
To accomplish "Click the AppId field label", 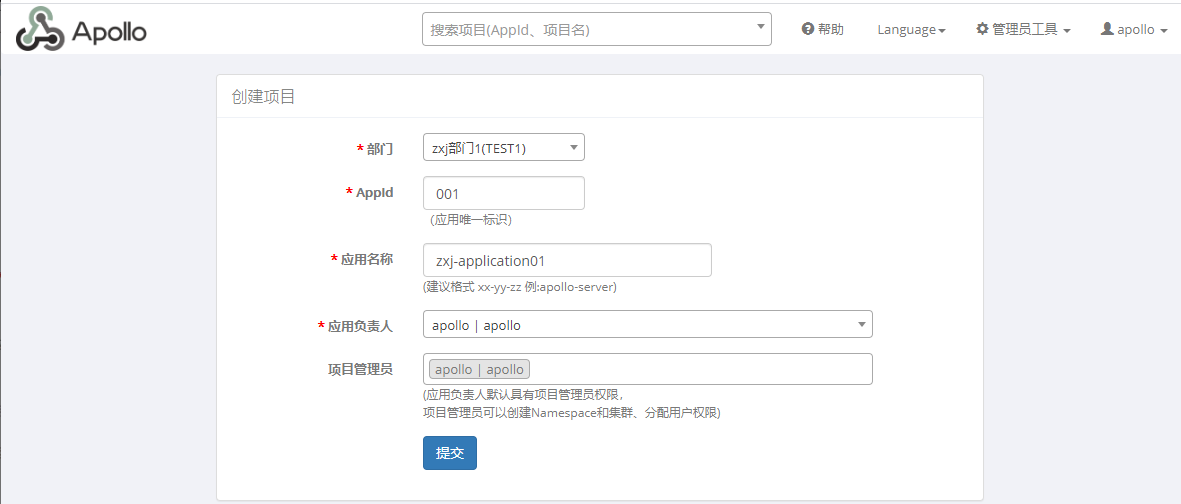I will [374, 192].
